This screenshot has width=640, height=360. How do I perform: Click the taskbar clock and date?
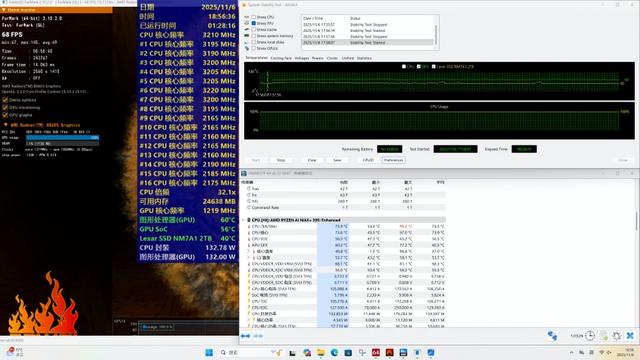(x=625, y=352)
